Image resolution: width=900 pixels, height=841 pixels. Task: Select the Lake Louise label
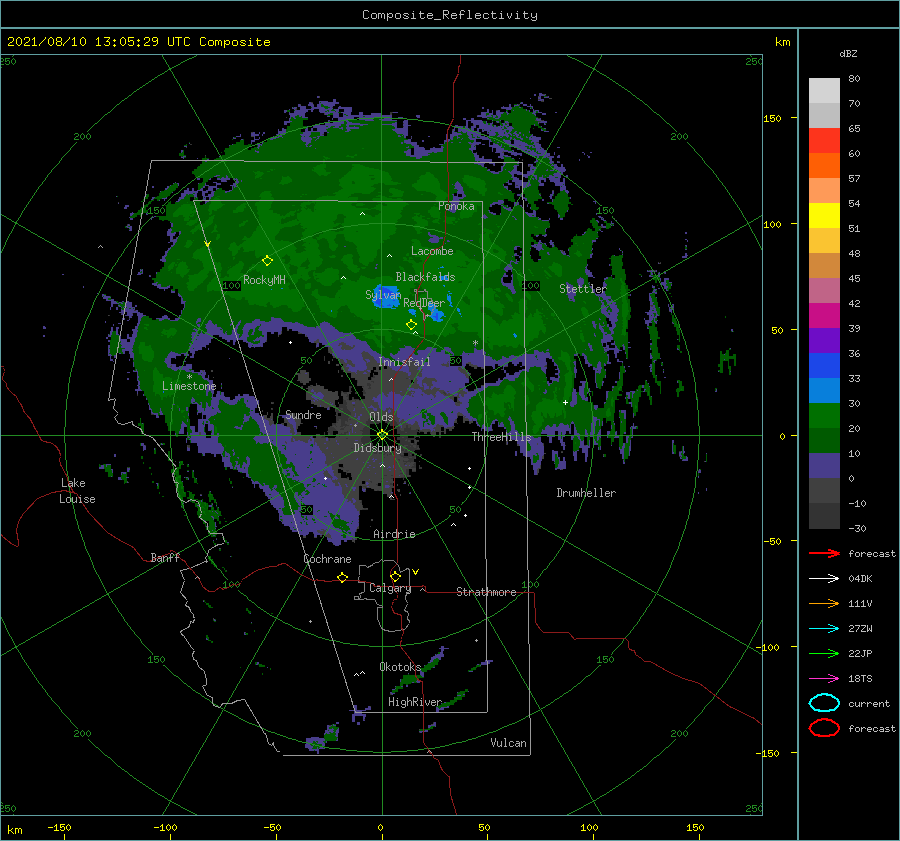click(x=77, y=491)
